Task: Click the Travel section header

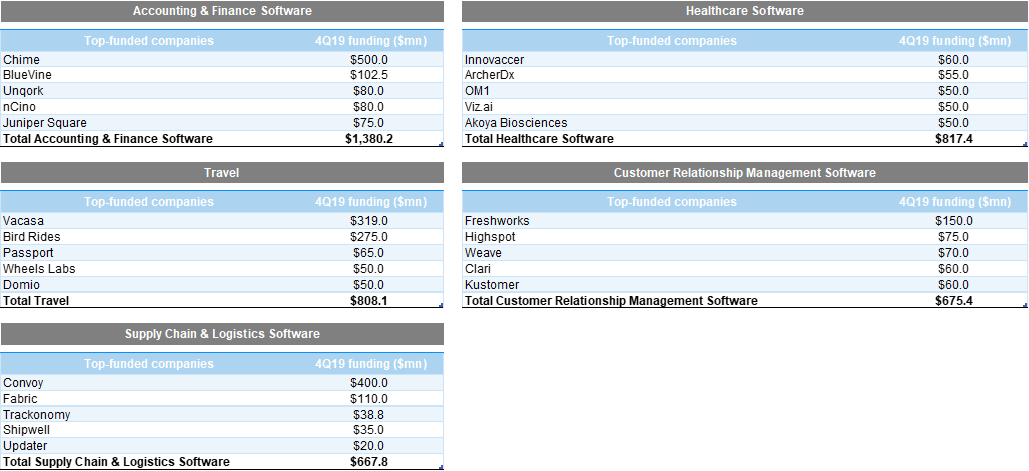Action: pyautogui.click(x=222, y=173)
